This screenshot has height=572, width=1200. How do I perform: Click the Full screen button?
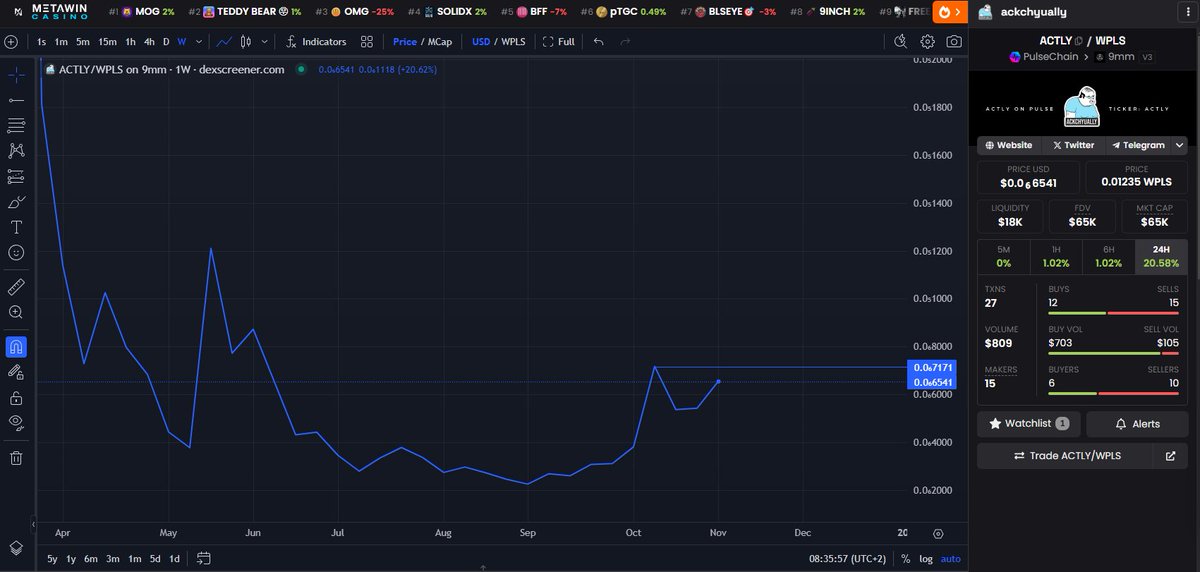(x=559, y=42)
